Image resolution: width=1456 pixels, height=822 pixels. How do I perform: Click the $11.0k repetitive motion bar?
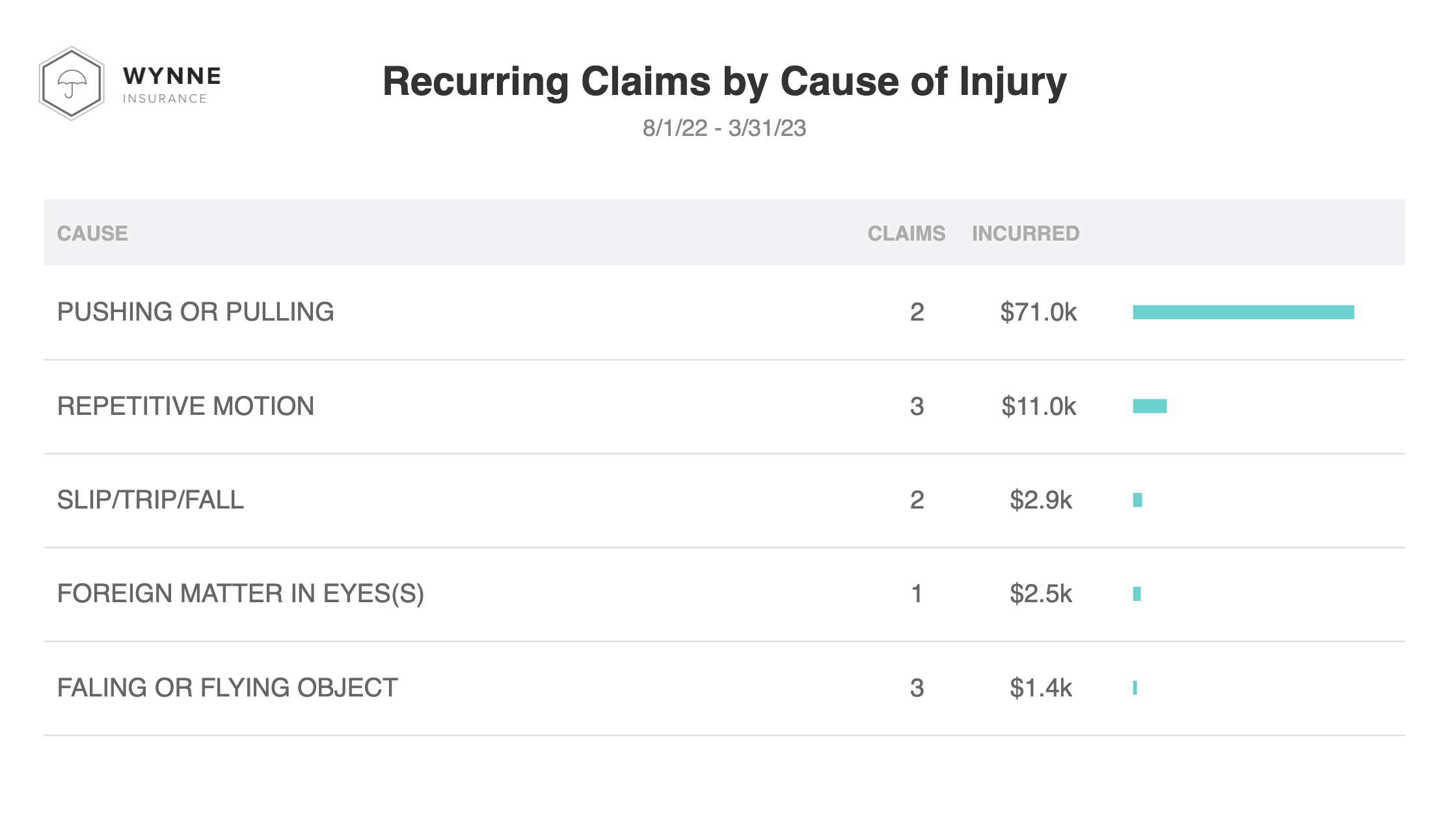pyautogui.click(x=1150, y=406)
